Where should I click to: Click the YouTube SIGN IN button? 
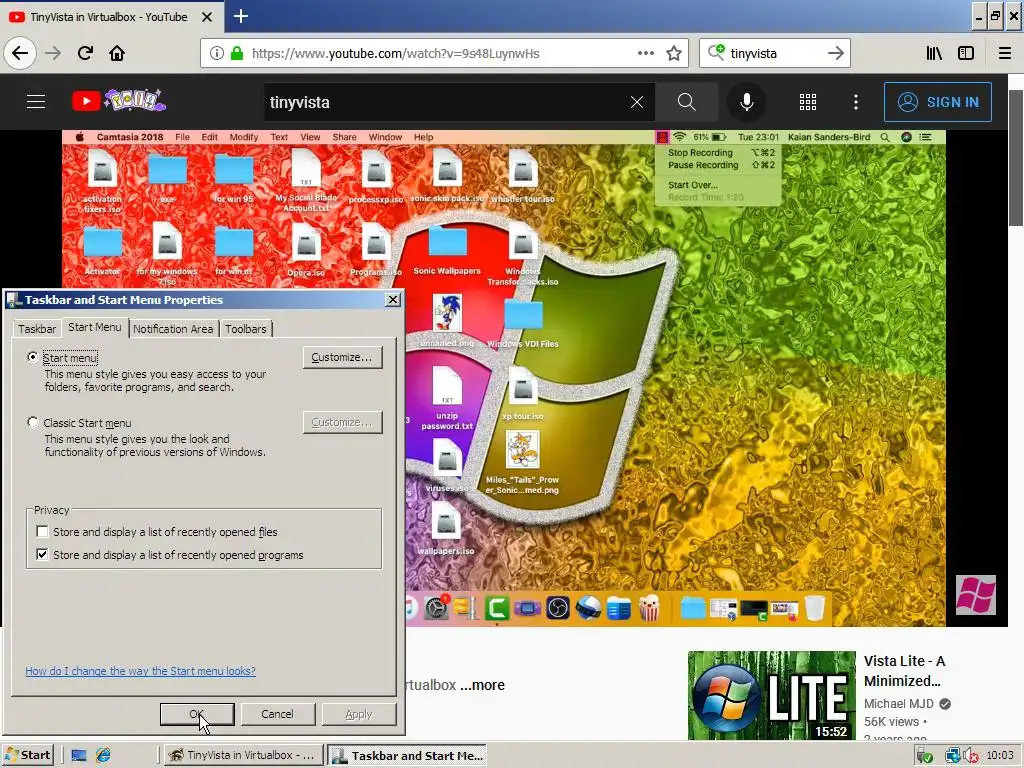pos(937,102)
